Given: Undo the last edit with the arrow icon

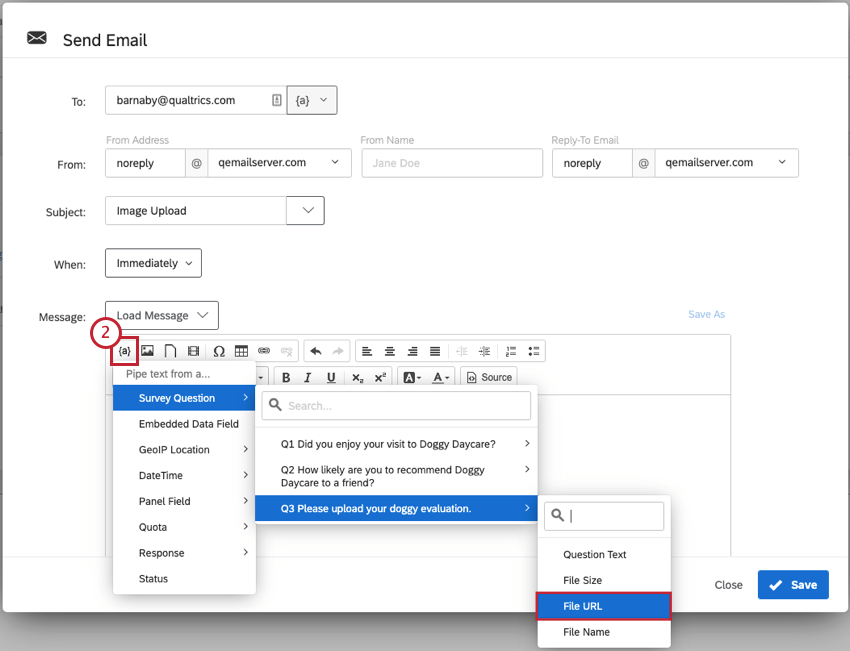Looking at the screenshot, I should click(314, 350).
